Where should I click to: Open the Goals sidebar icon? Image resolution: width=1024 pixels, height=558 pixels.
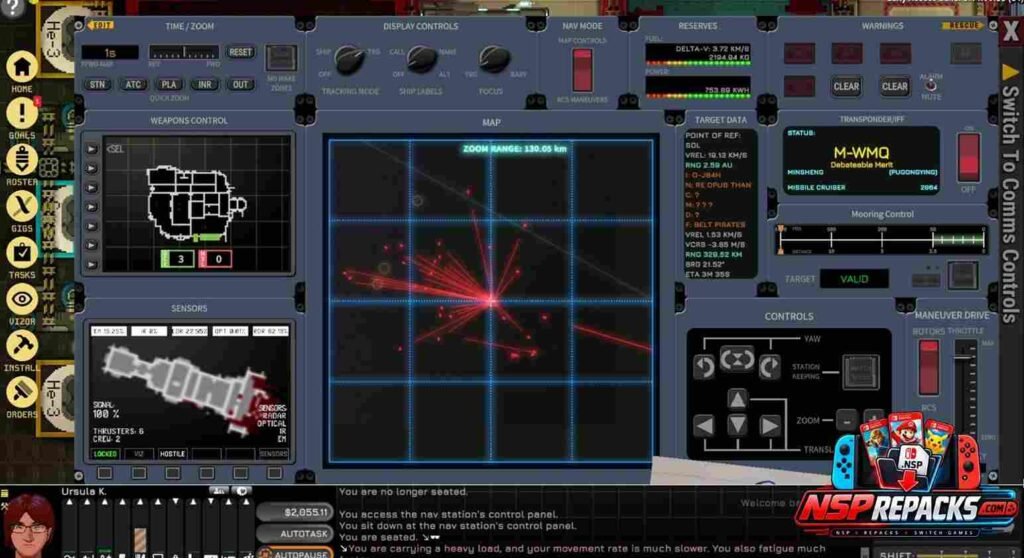tap(22, 113)
